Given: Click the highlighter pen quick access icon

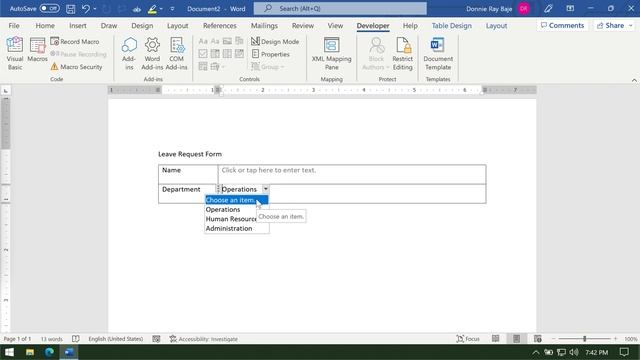Looking at the screenshot, I should pos(152,9).
